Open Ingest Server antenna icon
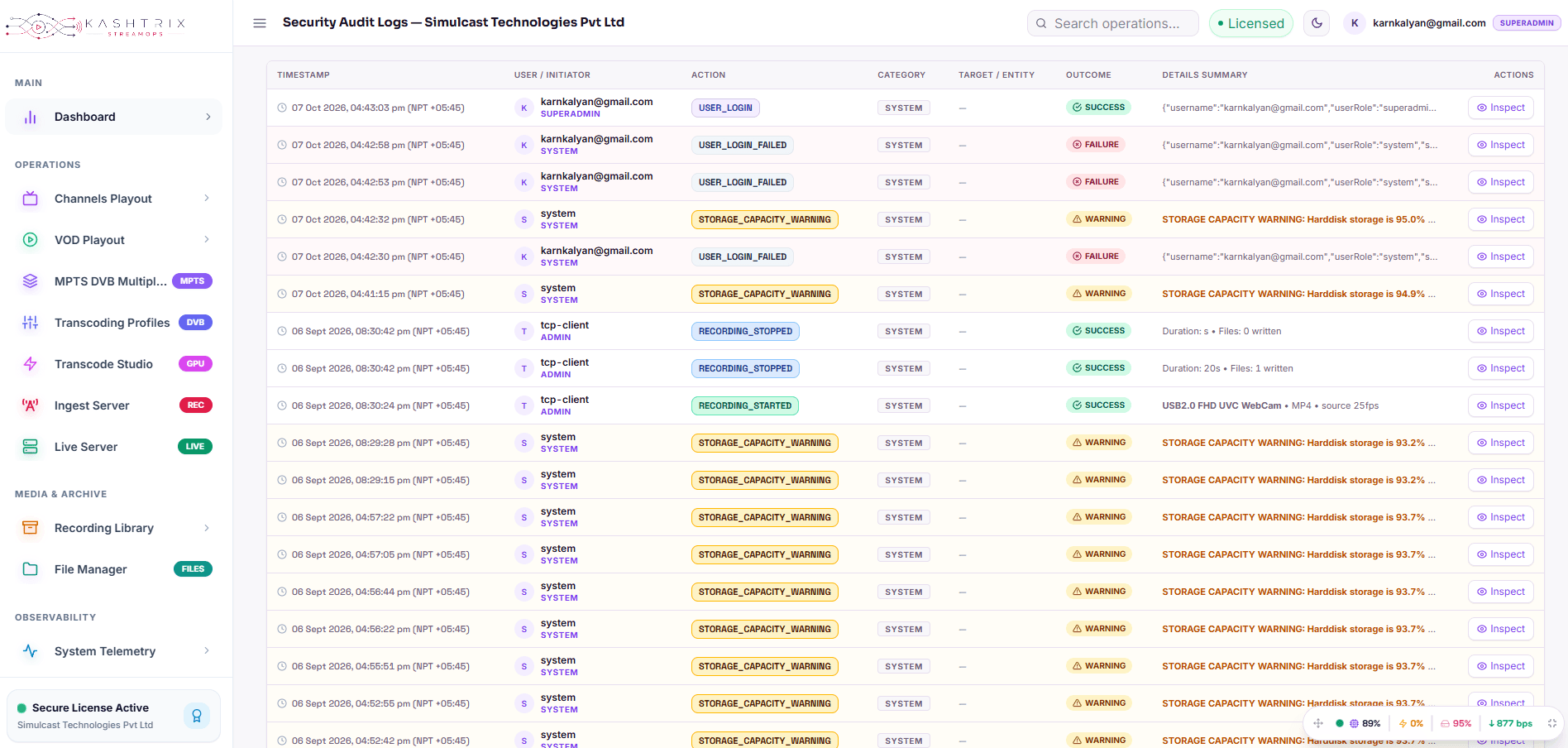The width and height of the screenshot is (1568, 748). pos(31,405)
